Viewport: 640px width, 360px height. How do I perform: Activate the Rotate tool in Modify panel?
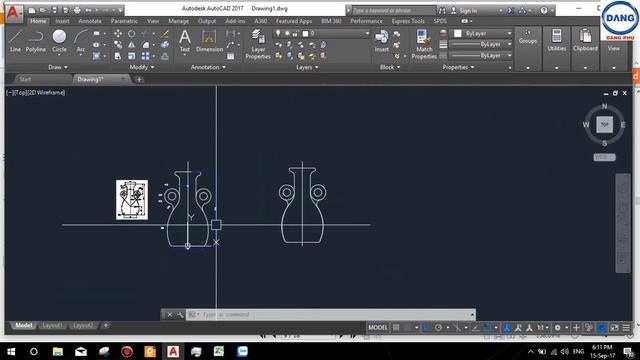tap(131, 33)
